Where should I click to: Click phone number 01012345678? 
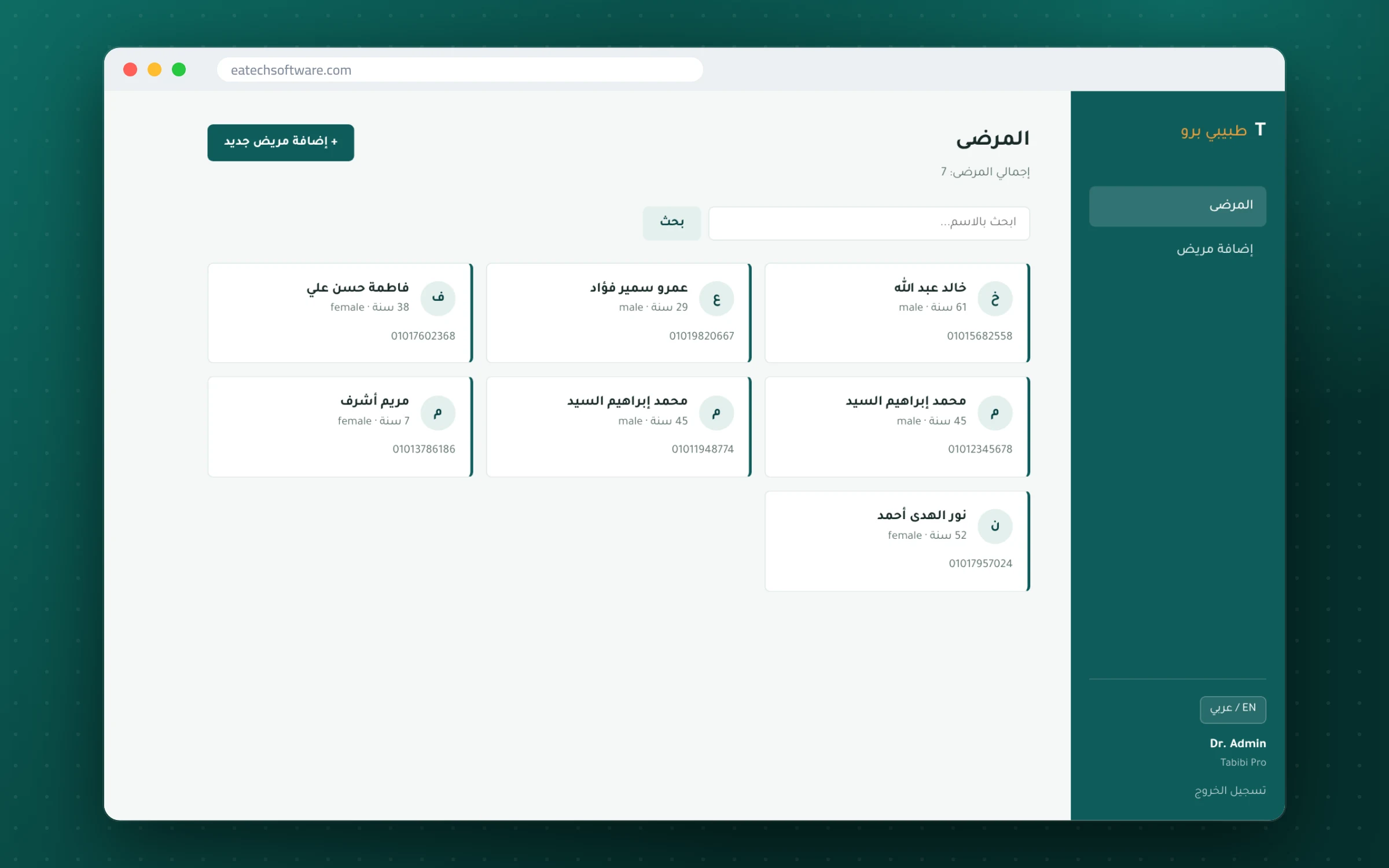[x=980, y=449]
